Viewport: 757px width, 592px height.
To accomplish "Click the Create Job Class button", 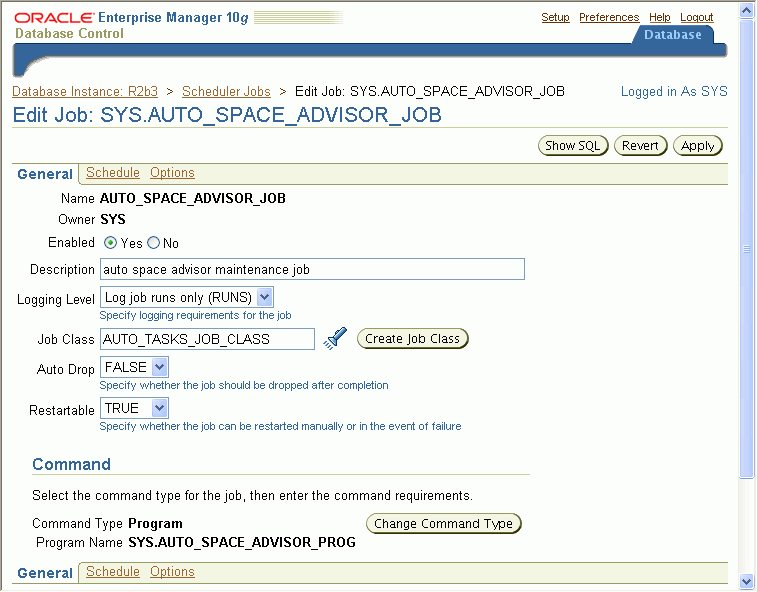I will point(412,339).
